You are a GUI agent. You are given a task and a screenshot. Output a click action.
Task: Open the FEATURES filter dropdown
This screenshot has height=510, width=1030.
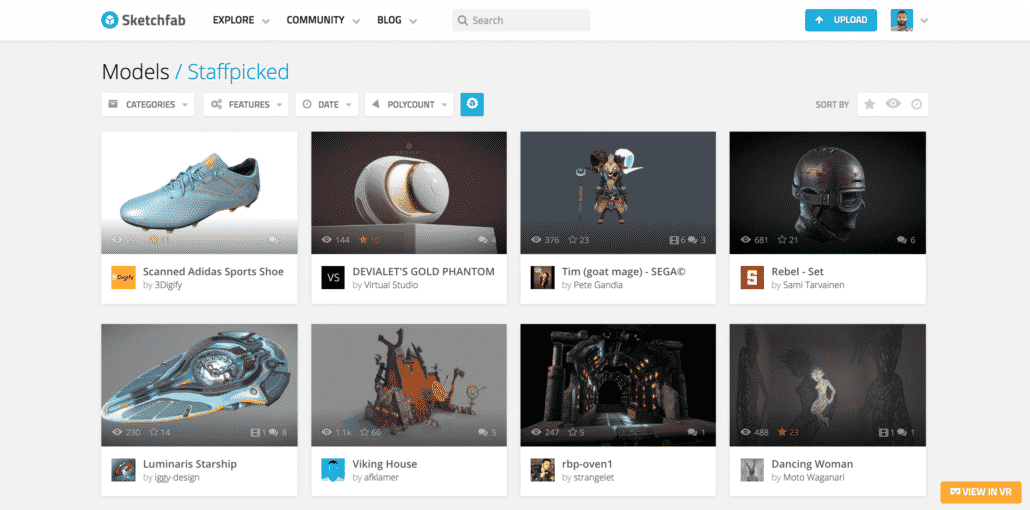pos(246,104)
